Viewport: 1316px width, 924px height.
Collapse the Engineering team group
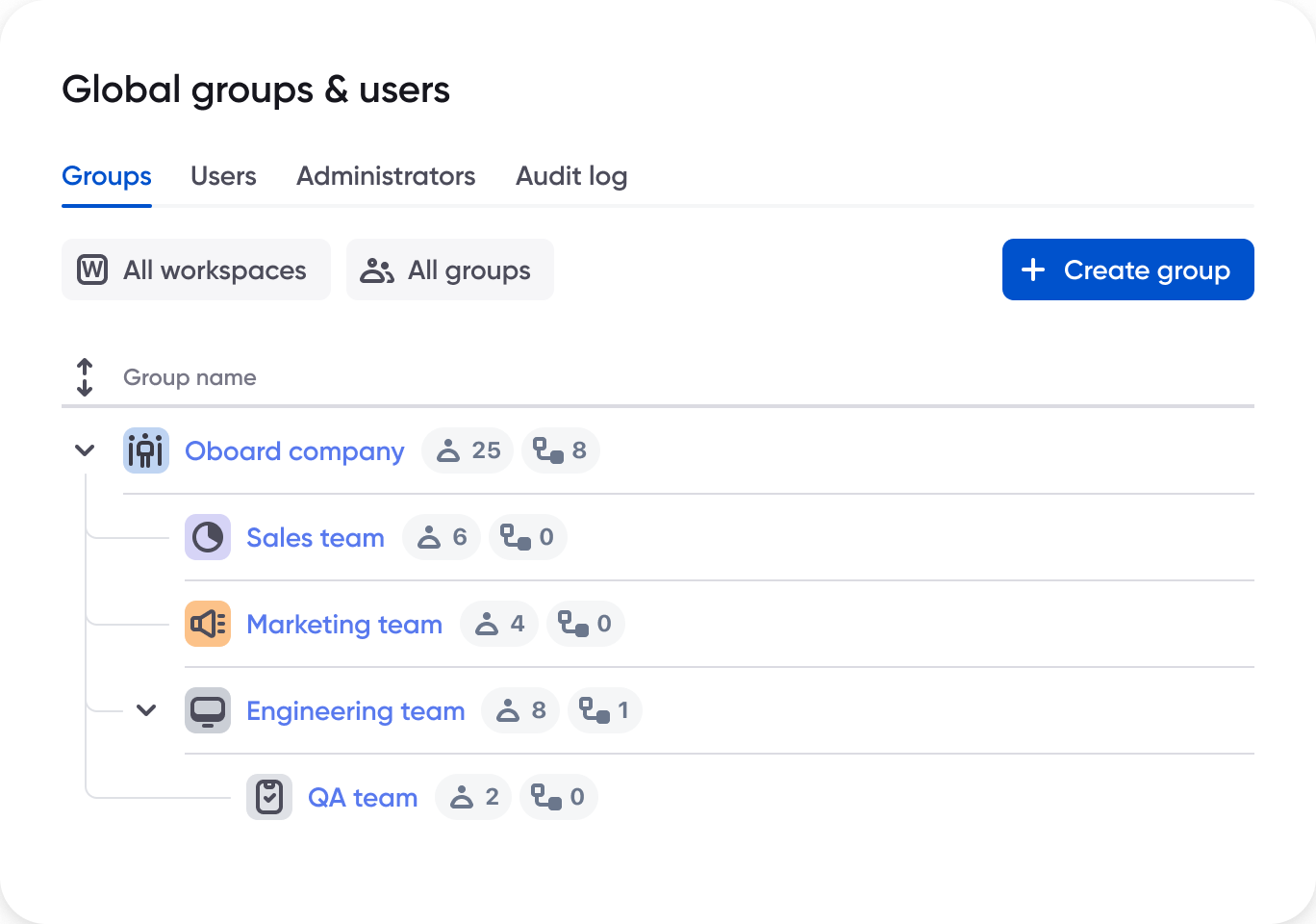146,710
